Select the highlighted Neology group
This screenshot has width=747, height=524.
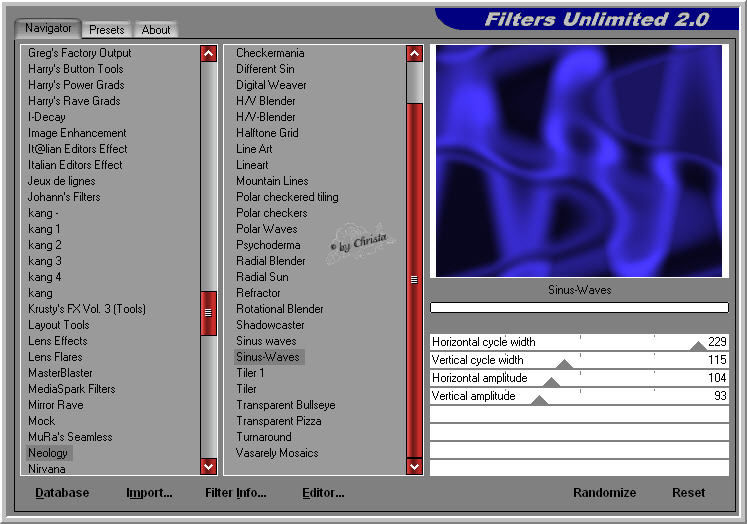click(48, 453)
